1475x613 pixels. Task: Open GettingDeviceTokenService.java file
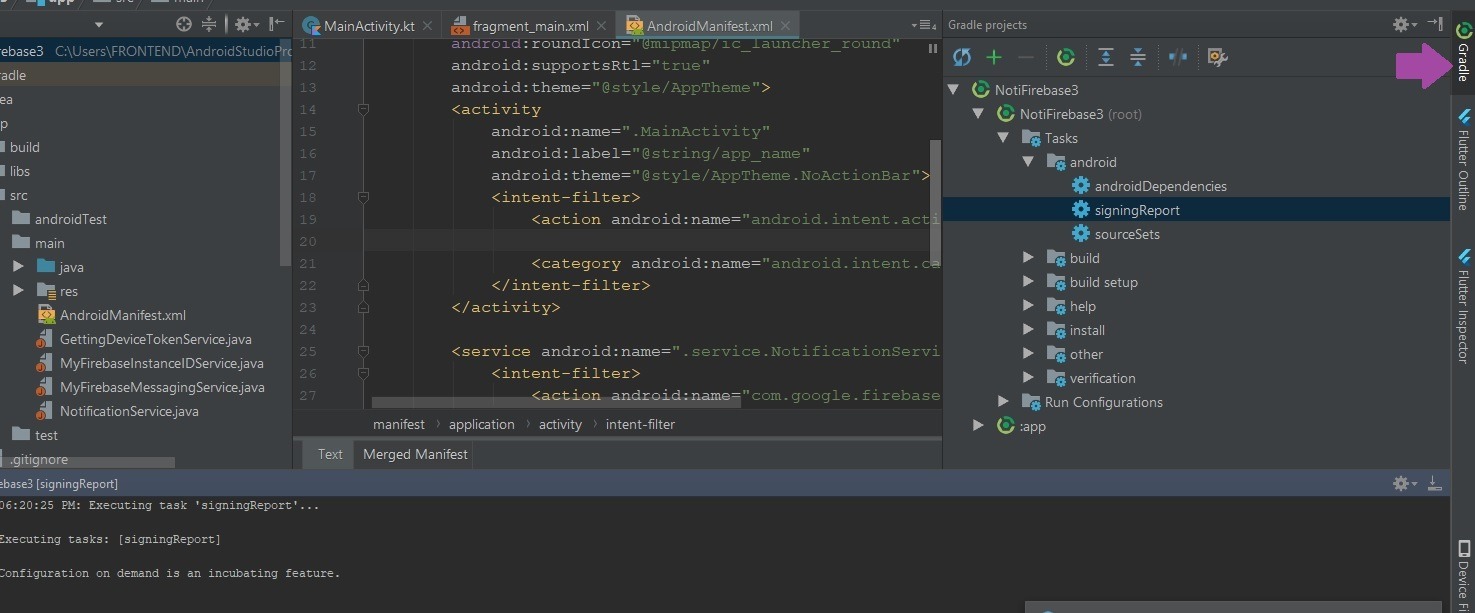point(155,339)
